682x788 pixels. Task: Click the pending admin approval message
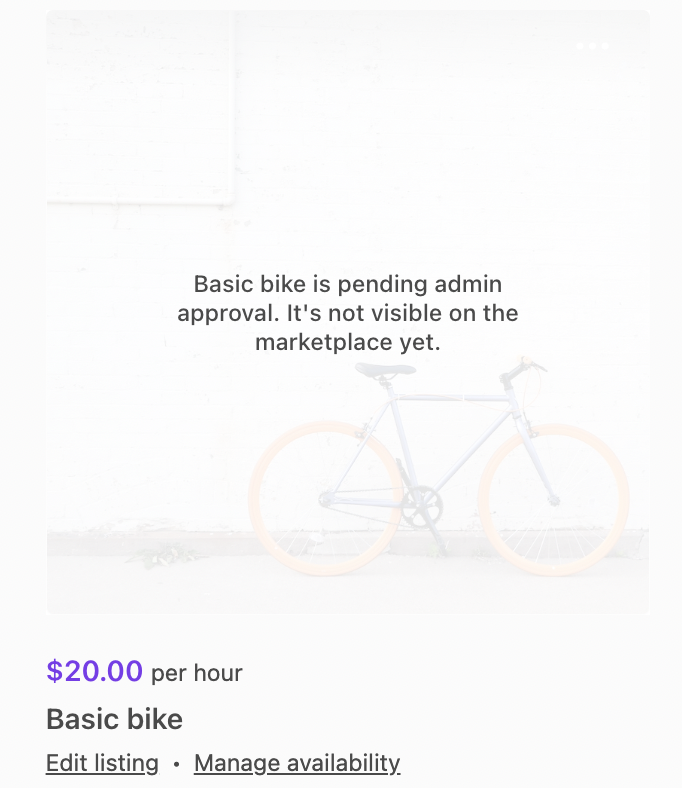pyautogui.click(x=347, y=313)
